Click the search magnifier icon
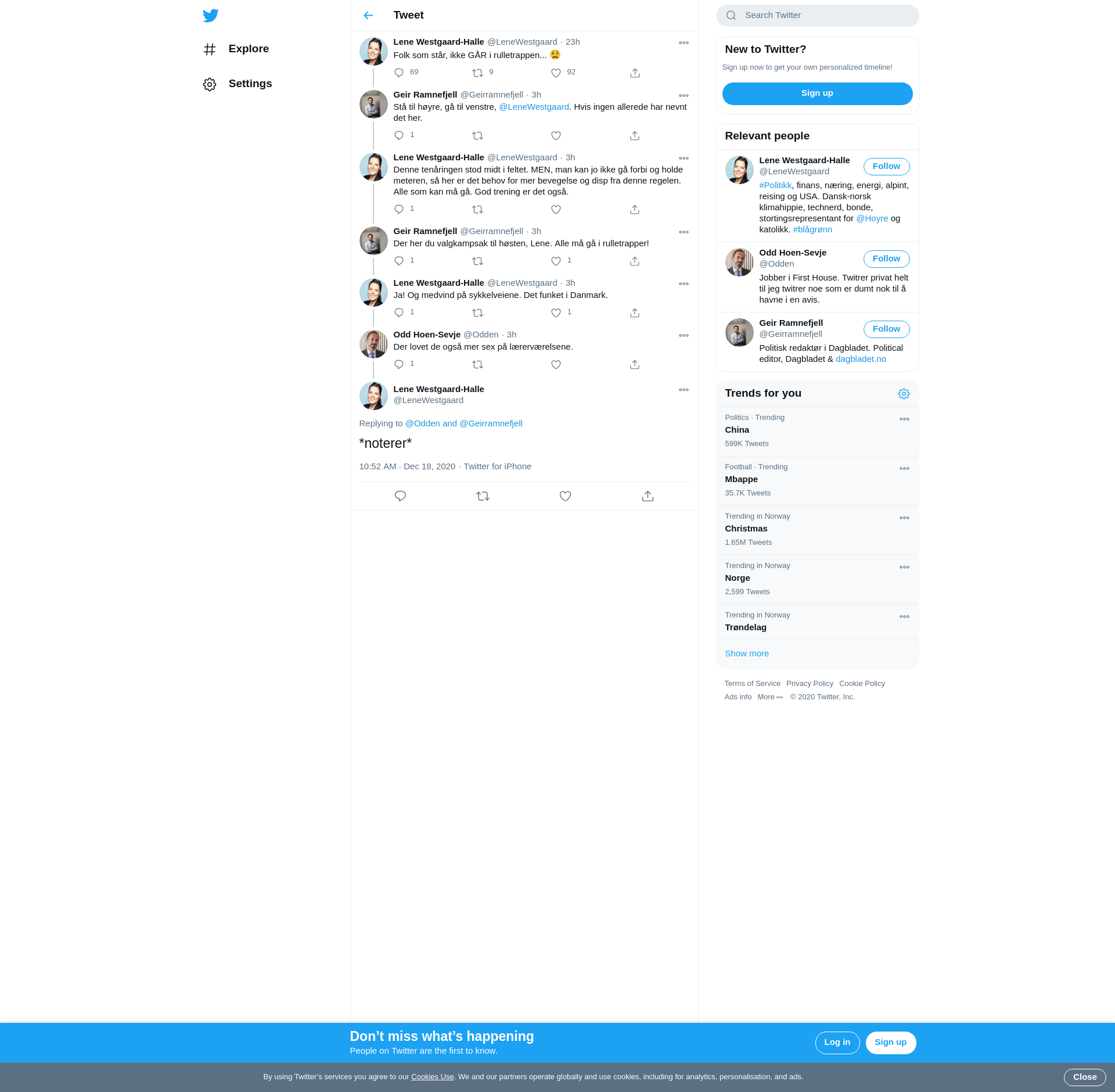Screen dimensions: 1115x1092 pos(731,16)
